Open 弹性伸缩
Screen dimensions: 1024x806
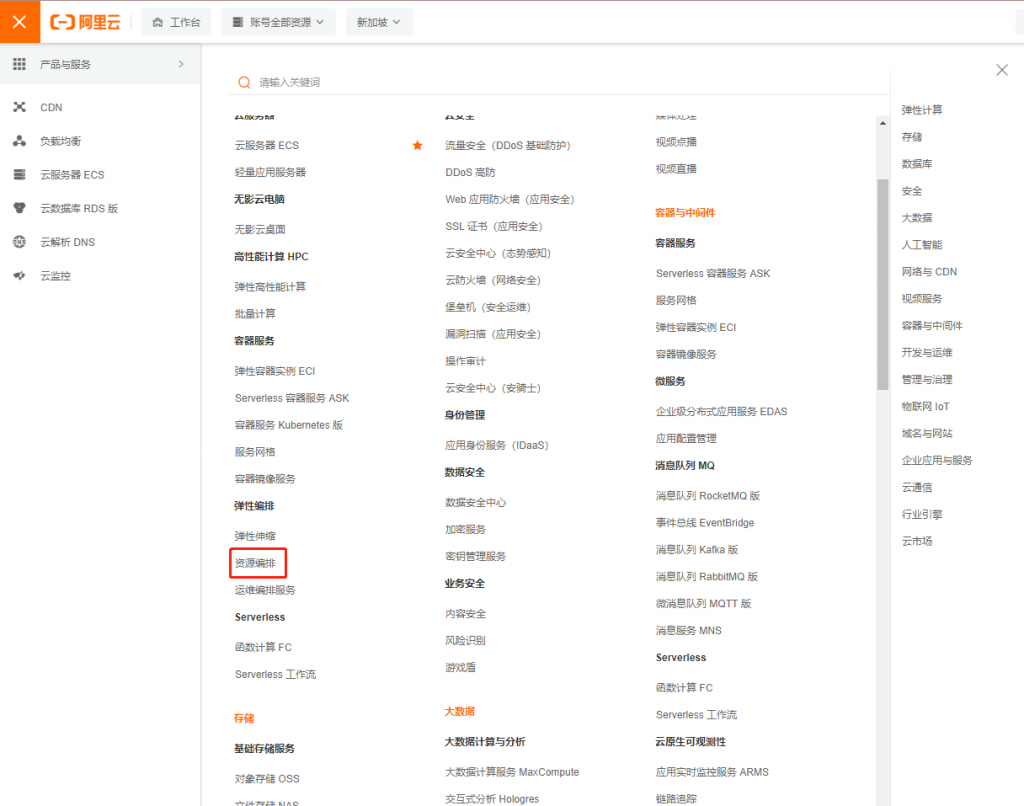(255, 536)
